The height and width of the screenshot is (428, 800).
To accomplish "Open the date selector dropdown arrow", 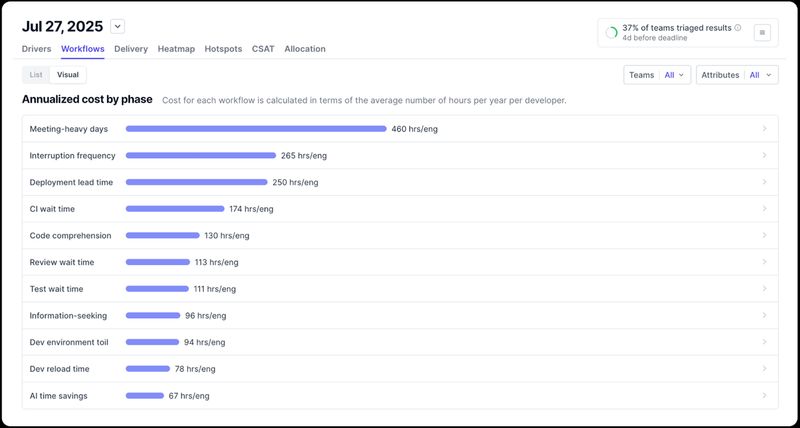I will tap(117, 26).
